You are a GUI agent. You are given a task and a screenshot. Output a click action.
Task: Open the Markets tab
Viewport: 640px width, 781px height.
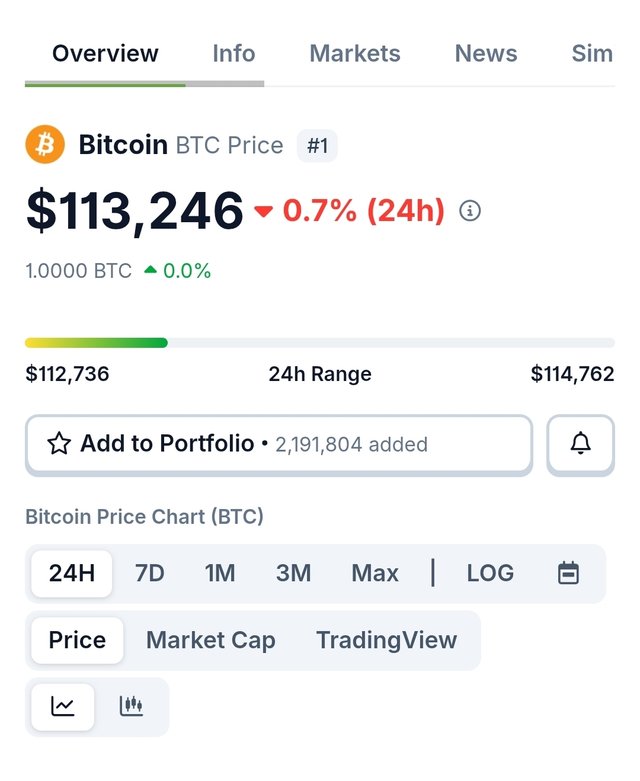pyautogui.click(x=355, y=53)
